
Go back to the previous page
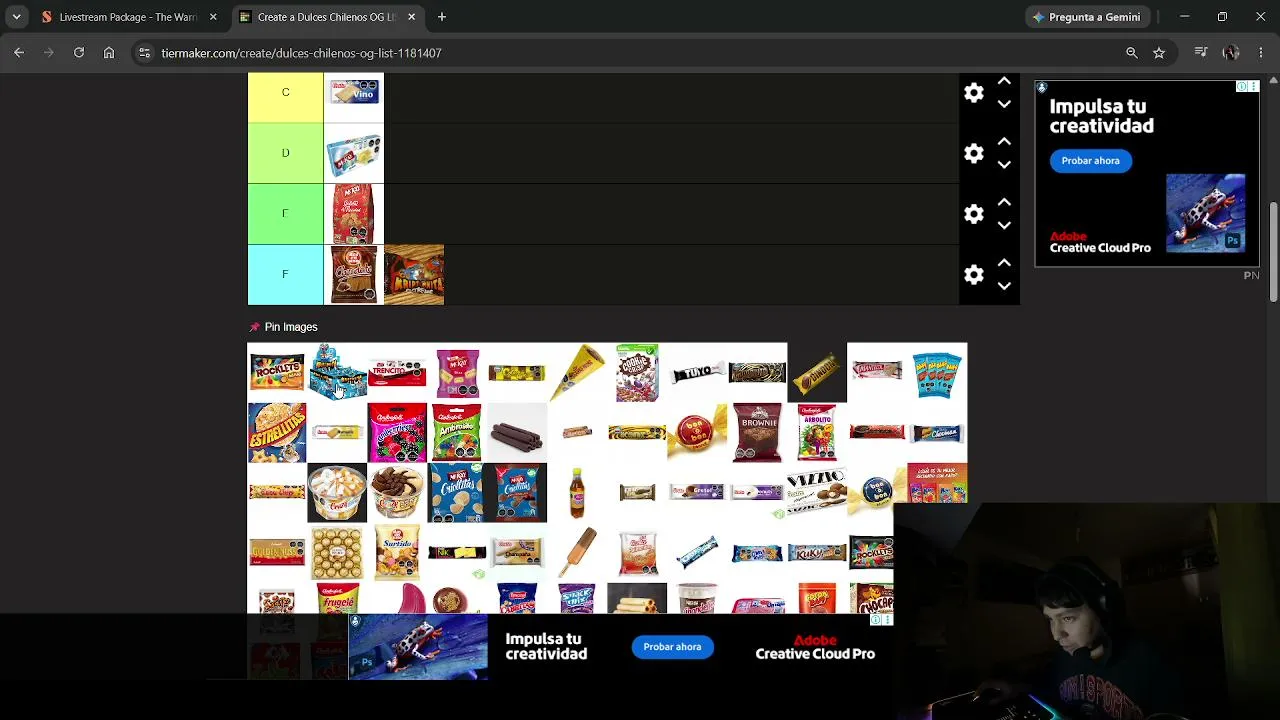[x=19, y=53]
